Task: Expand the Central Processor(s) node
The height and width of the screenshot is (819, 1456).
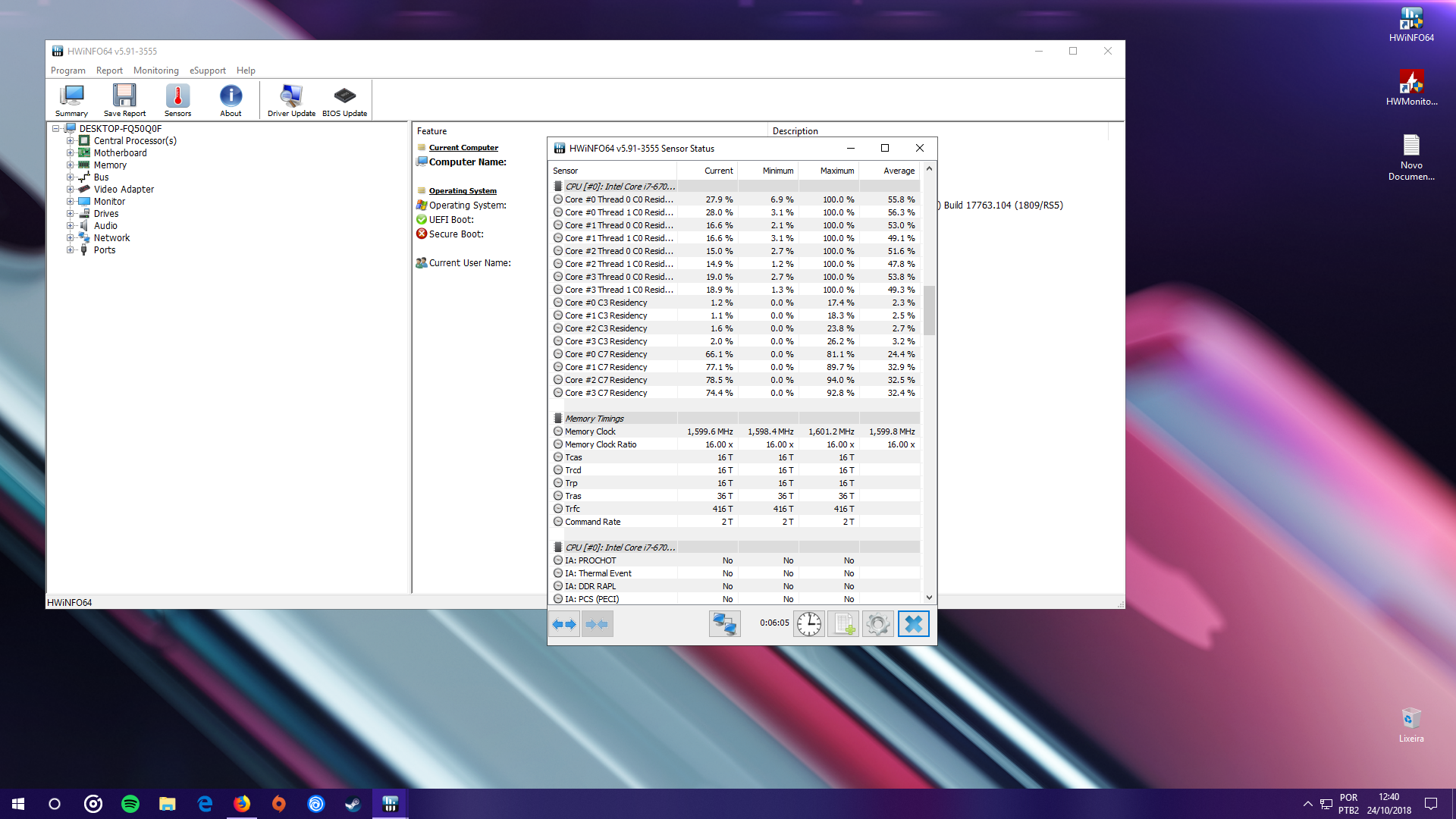Action: 70,141
